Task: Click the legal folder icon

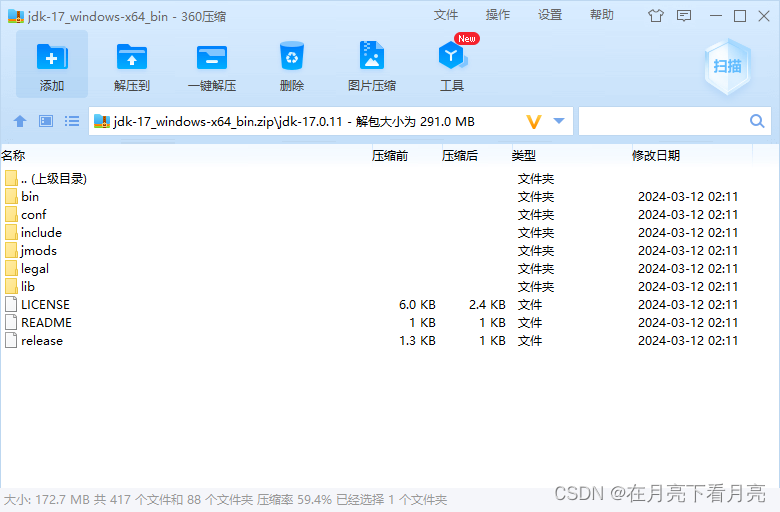Action: pyautogui.click(x=11, y=268)
